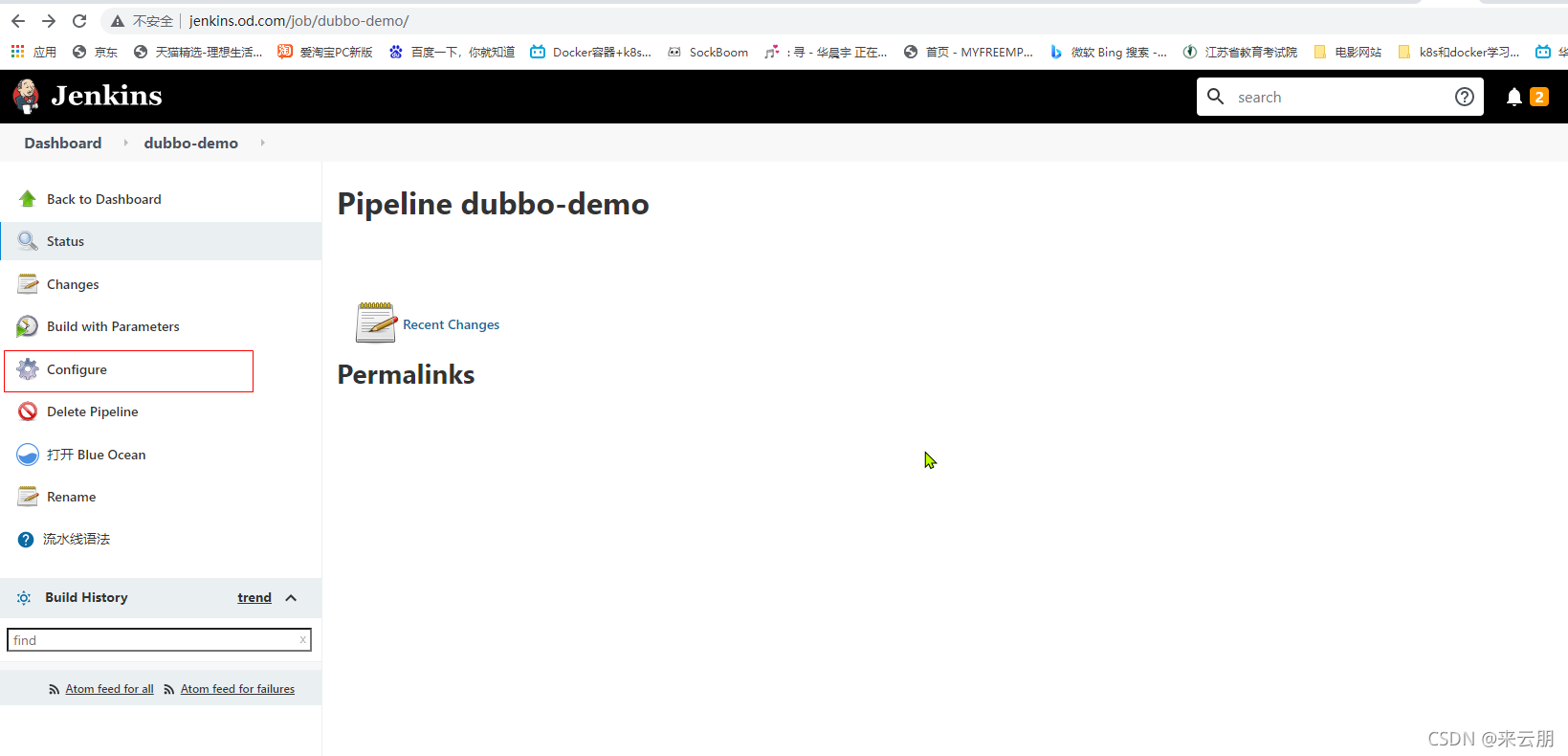The height and width of the screenshot is (756, 1568).
Task: Click the orange notification count badge
Action: pyautogui.click(x=1539, y=97)
